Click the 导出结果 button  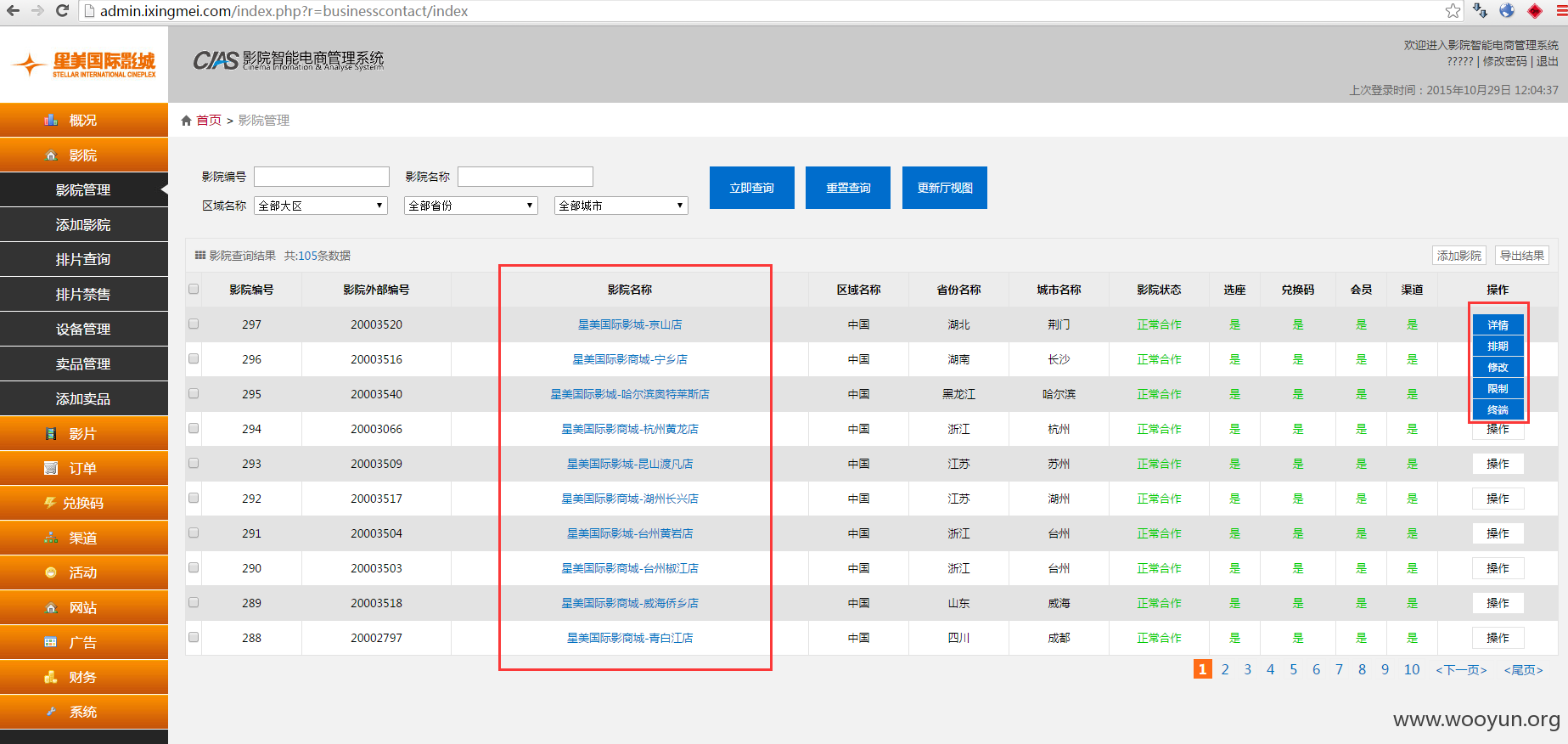pyautogui.click(x=1522, y=256)
